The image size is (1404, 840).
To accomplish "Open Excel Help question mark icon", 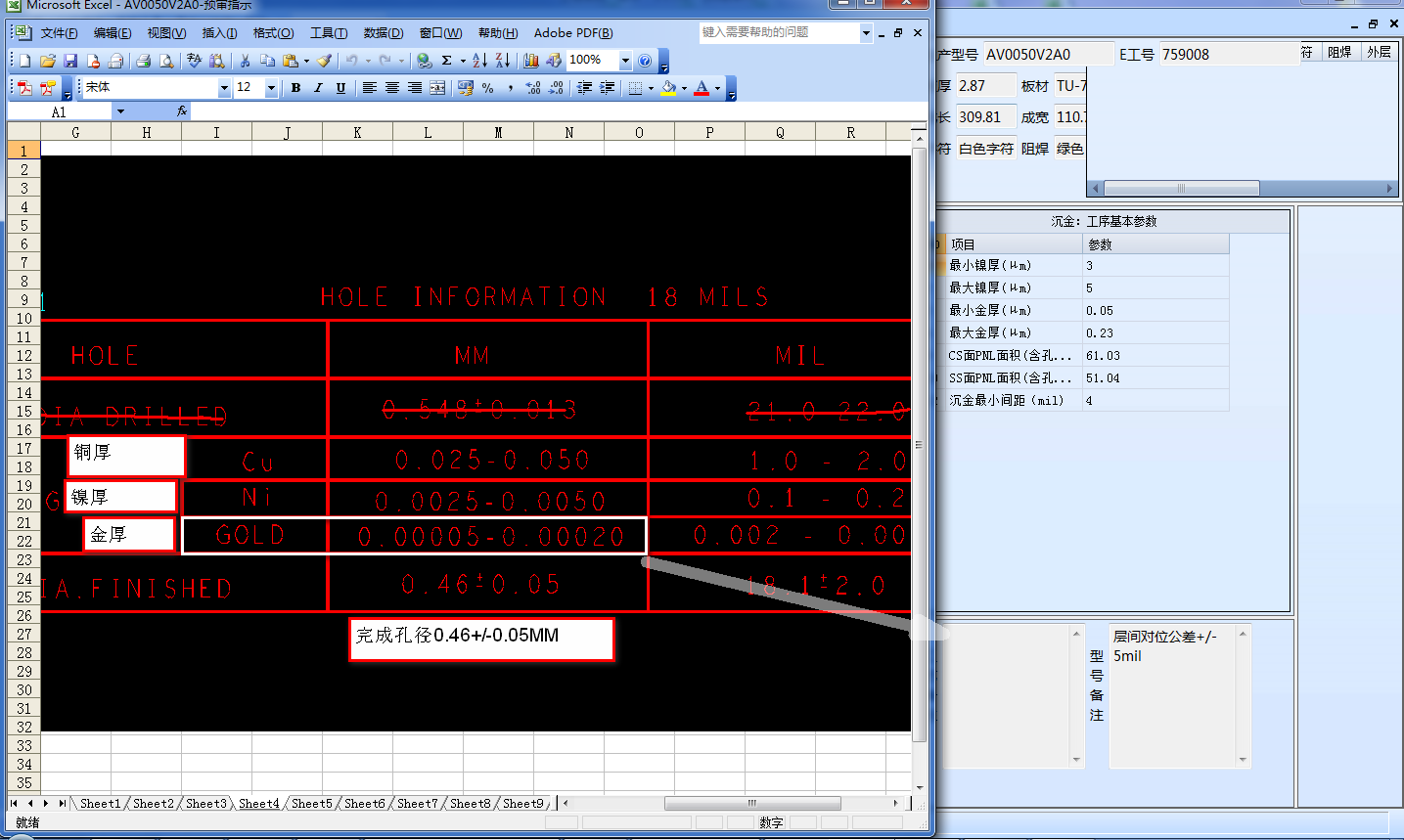I will 645,61.
